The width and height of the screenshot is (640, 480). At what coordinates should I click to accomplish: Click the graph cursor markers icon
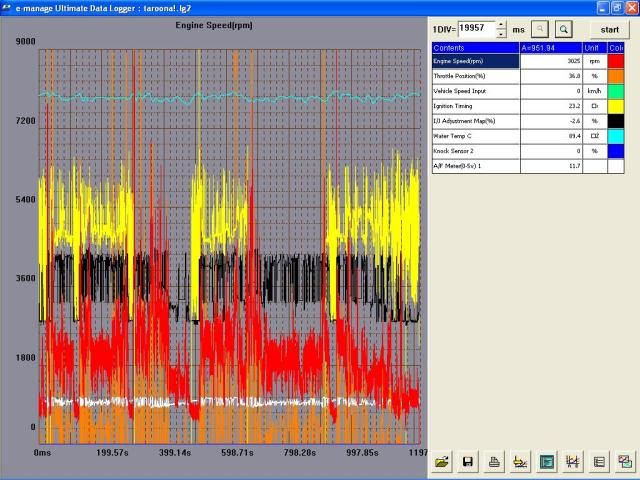click(572, 462)
